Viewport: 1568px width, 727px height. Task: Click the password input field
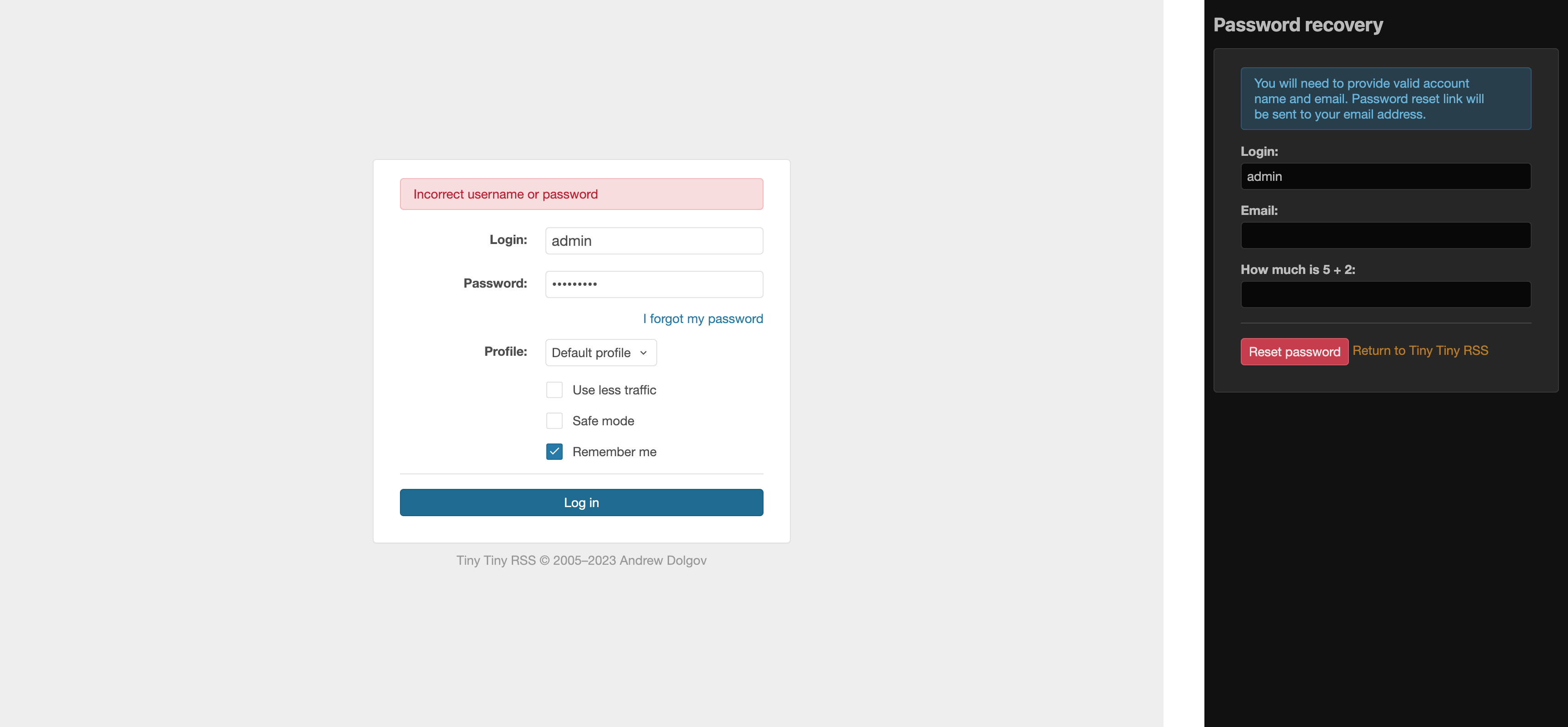(654, 283)
